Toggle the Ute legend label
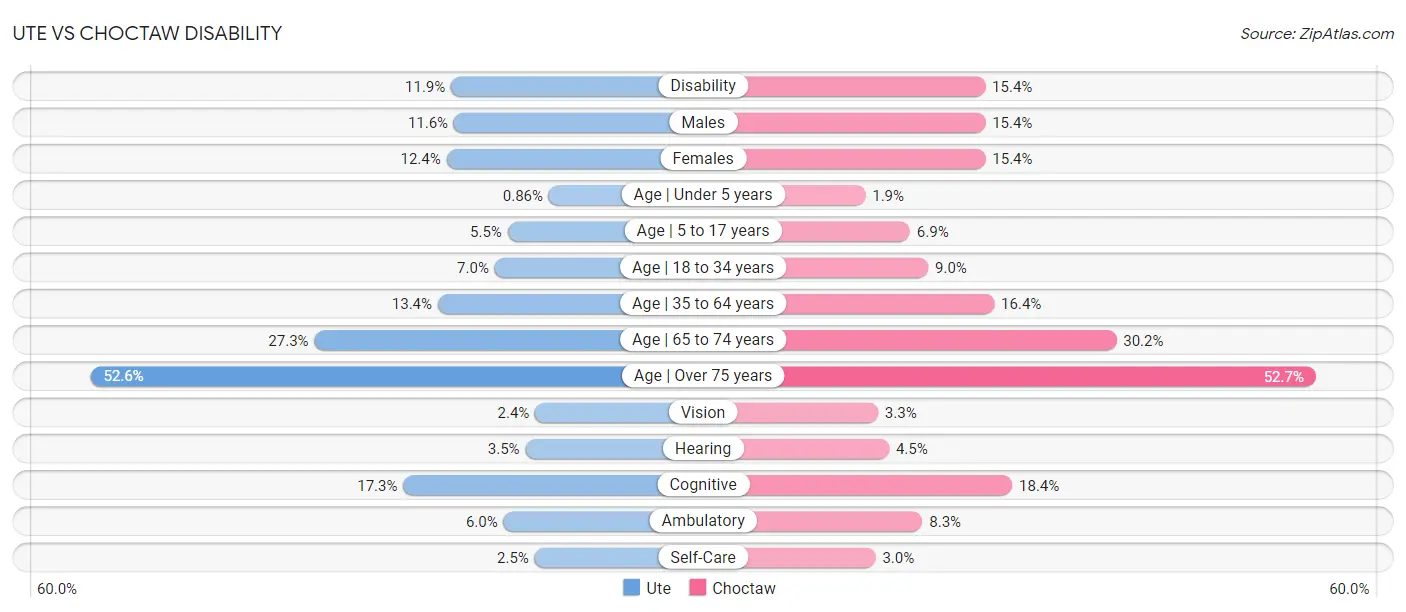 click(x=658, y=588)
